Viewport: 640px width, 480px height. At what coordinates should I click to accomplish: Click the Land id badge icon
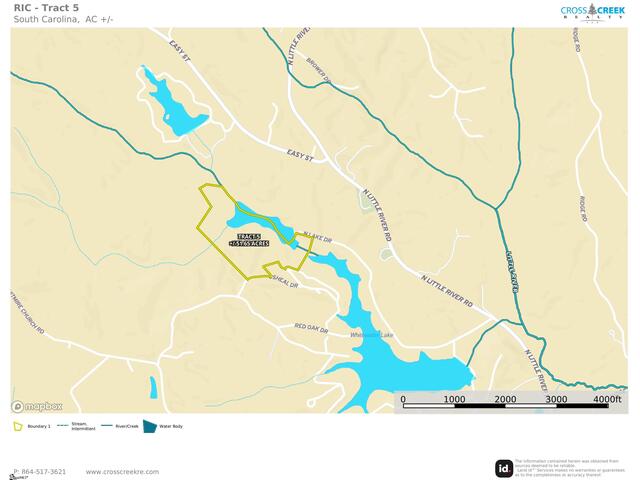(504, 468)
